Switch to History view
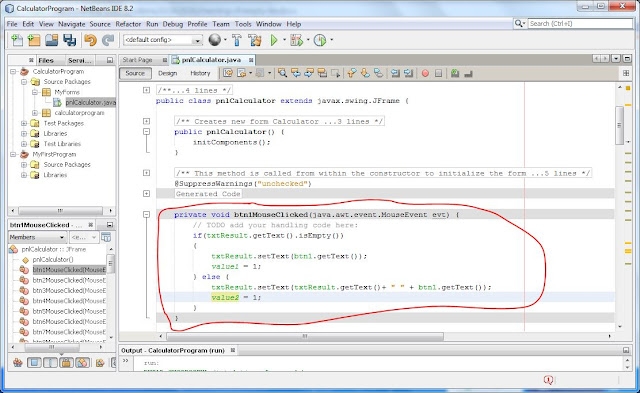The height and width of the screenshot is (393, 640). [200, 73]
